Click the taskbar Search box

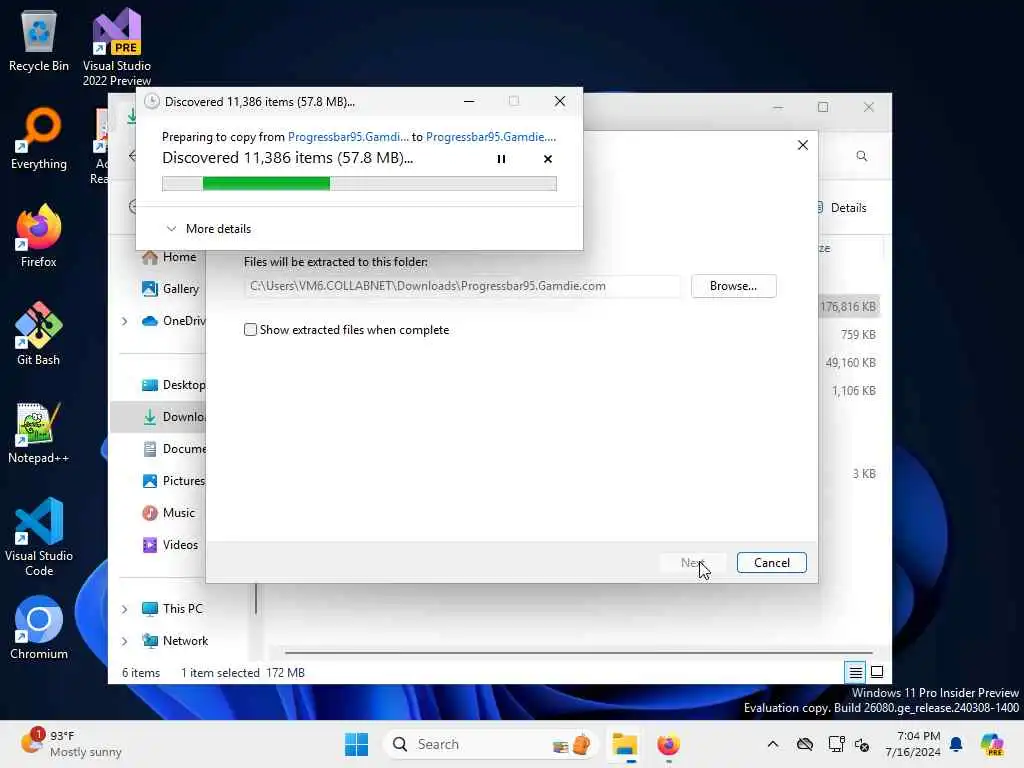click(x=490, y=744)
